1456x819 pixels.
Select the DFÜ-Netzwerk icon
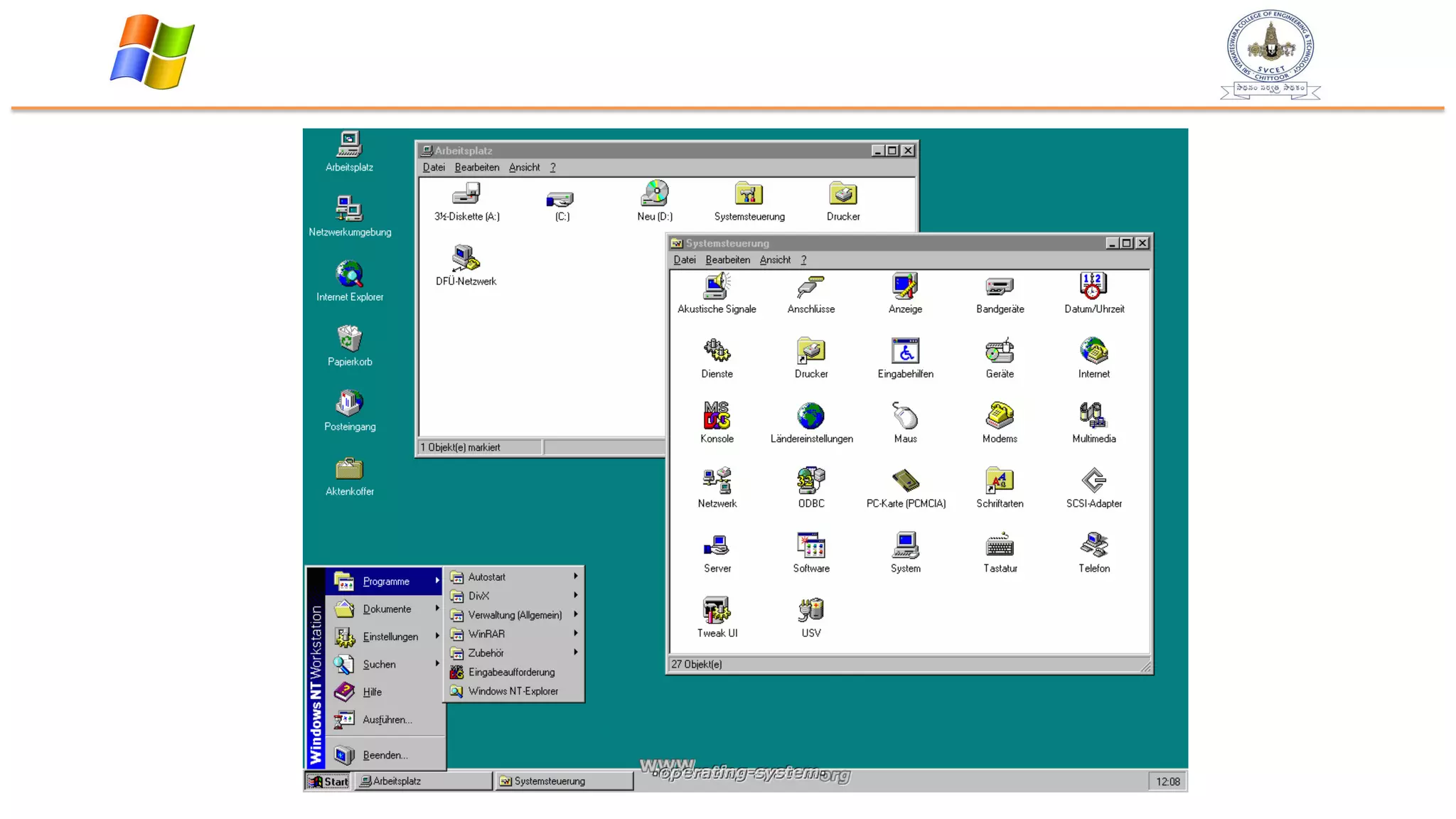(x=466, y=259)
